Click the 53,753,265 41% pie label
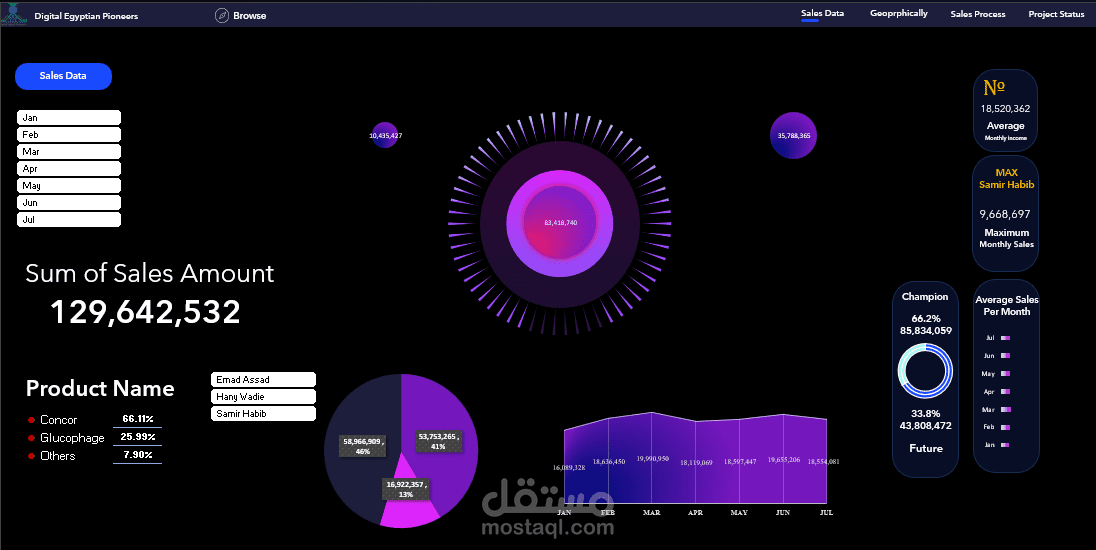This screenshot has width=1096, height=550. pyautogui.click(x=438, y=441)
